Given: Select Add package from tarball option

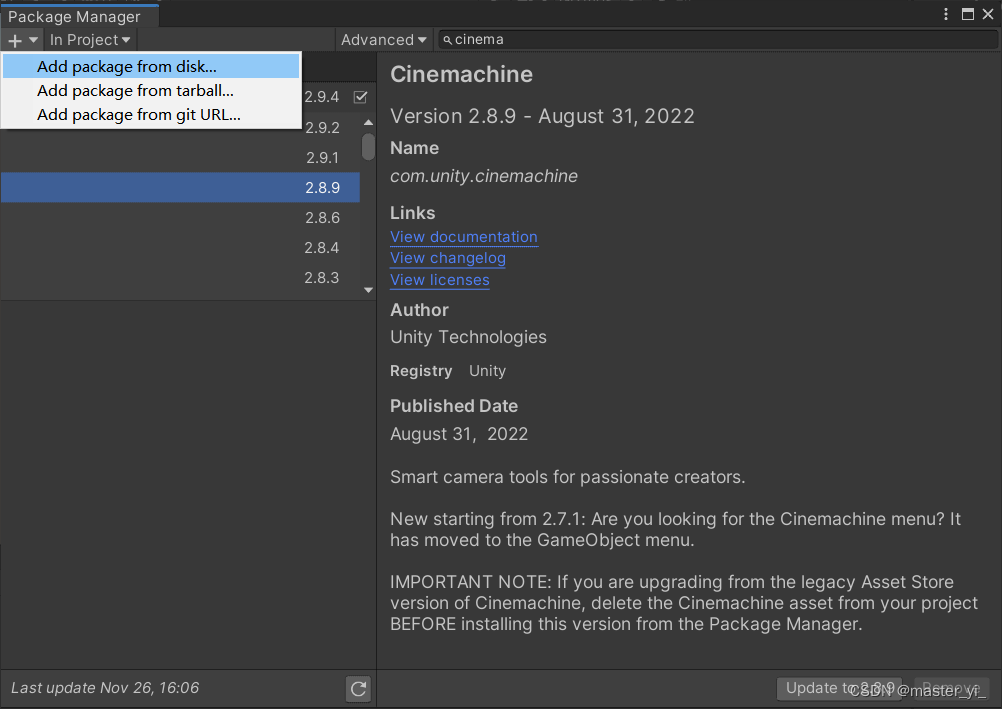Looking at the screenshot, I should (151, 91).
